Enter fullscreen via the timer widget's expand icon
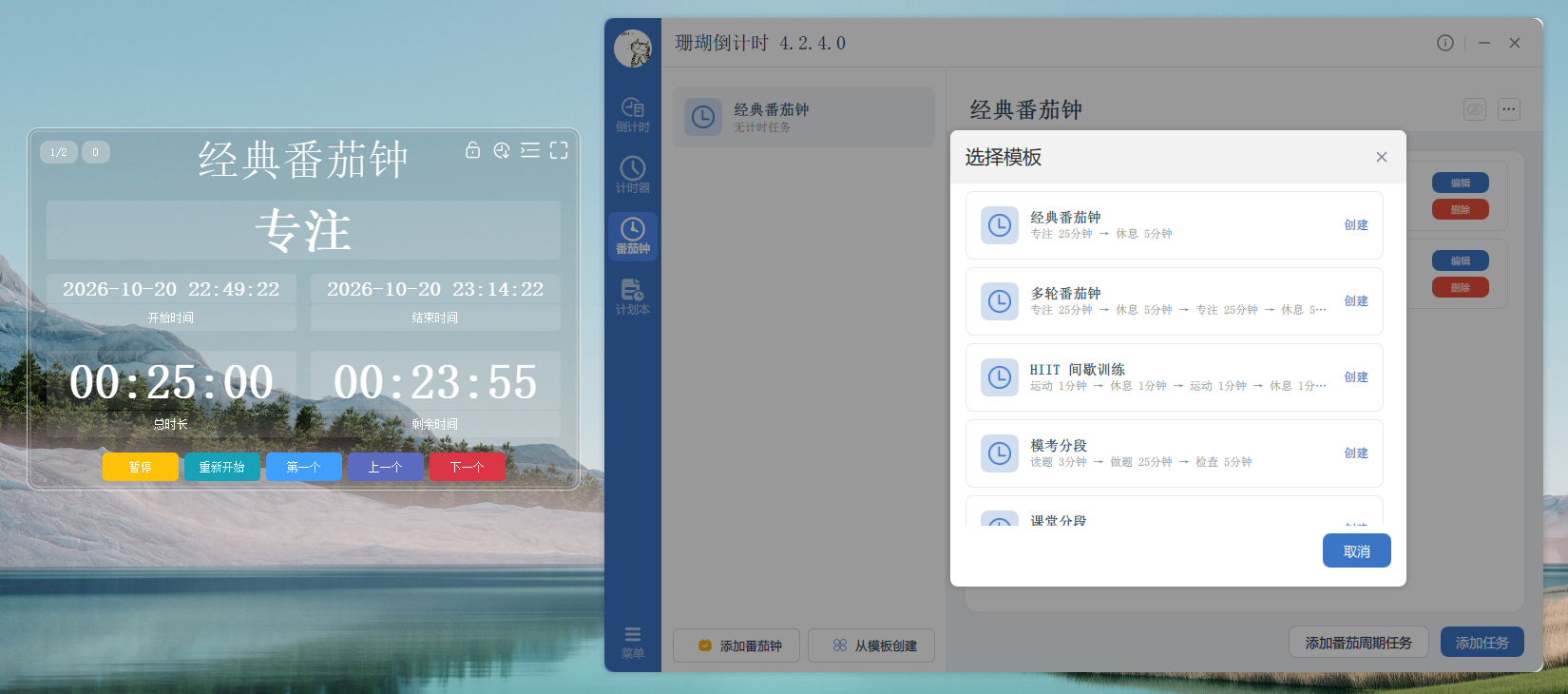Screen dimensions: 1568x694 tap(559, 150)
